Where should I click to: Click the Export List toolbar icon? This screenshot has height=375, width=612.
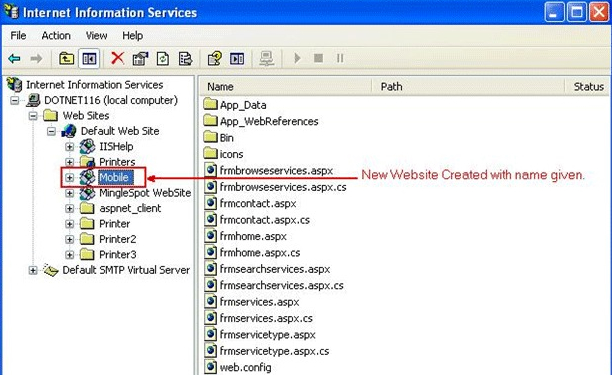coord(185,59)
